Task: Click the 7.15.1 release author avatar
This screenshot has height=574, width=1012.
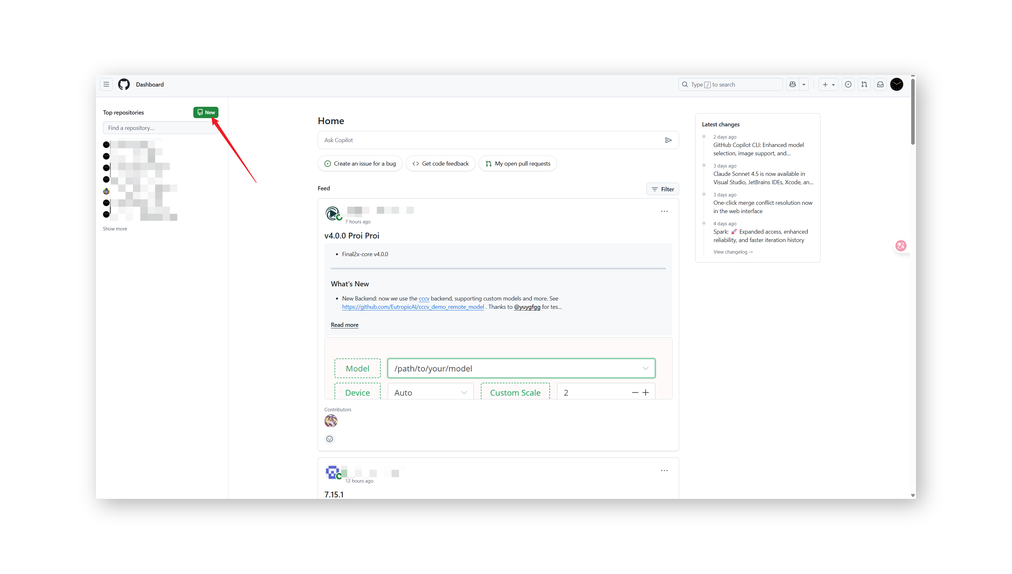Action: click(332, 473)
